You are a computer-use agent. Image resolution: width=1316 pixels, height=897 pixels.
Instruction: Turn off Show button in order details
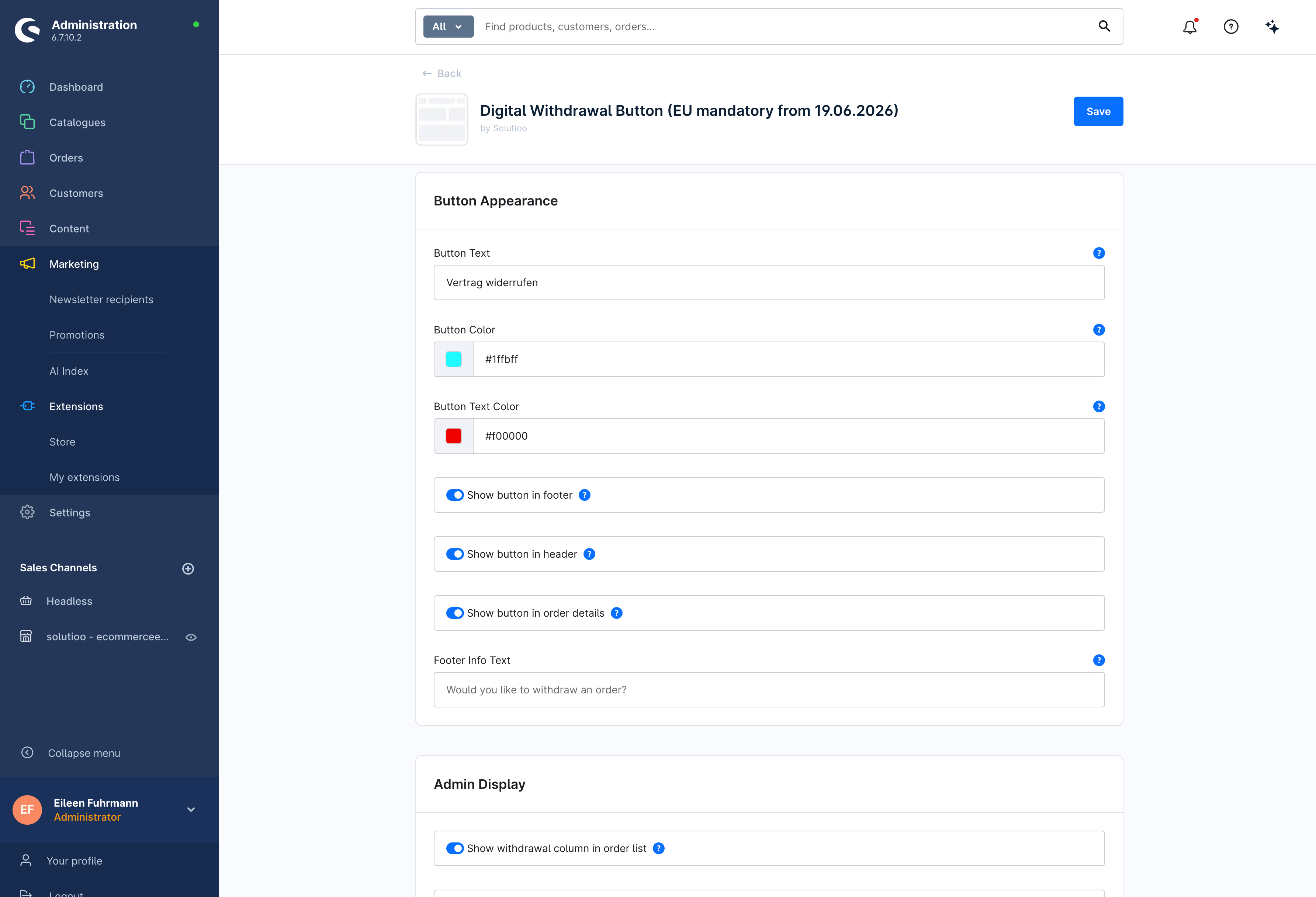pos(455,613)
